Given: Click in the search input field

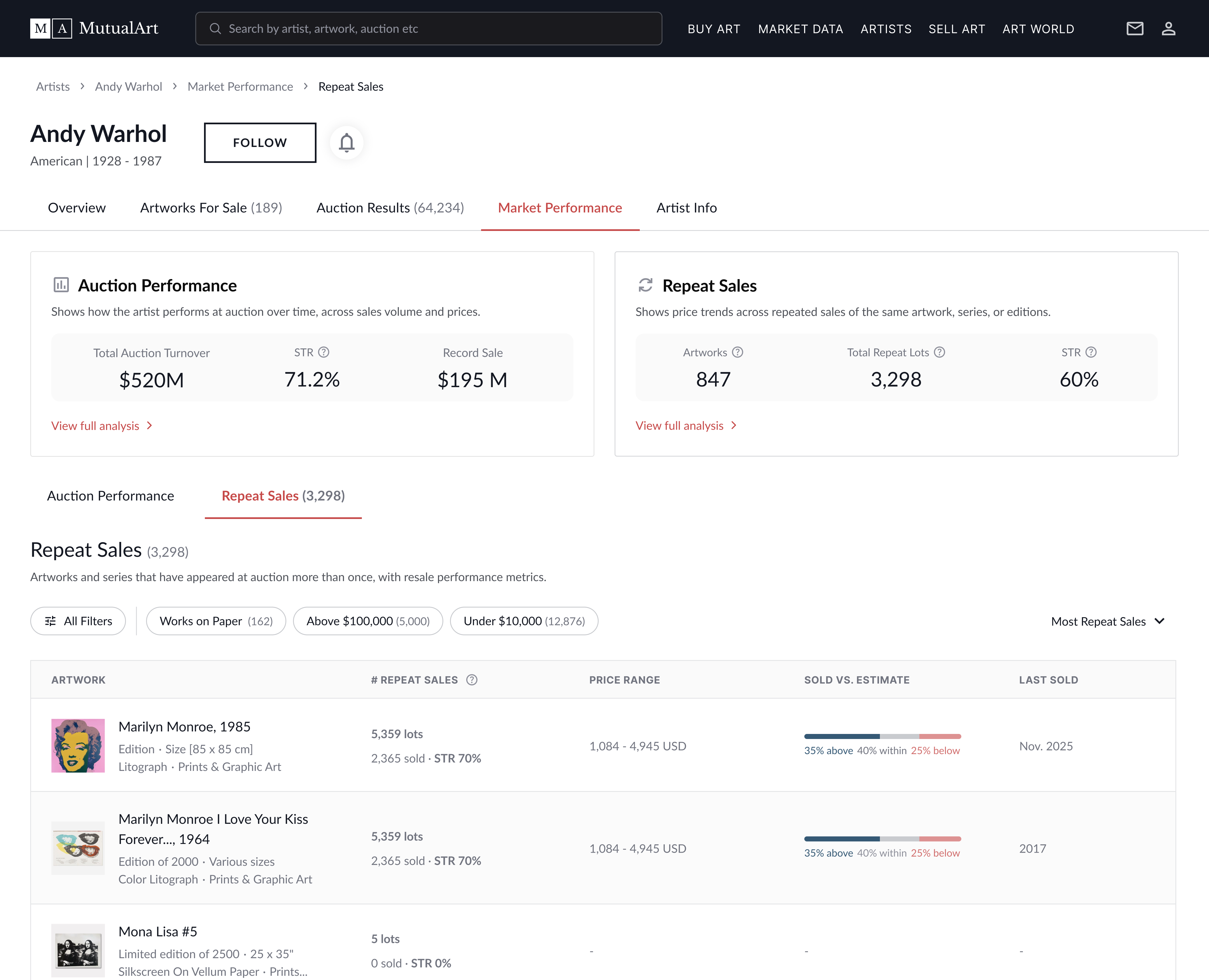Looking at the screenshot, I should tap(429, 29).
